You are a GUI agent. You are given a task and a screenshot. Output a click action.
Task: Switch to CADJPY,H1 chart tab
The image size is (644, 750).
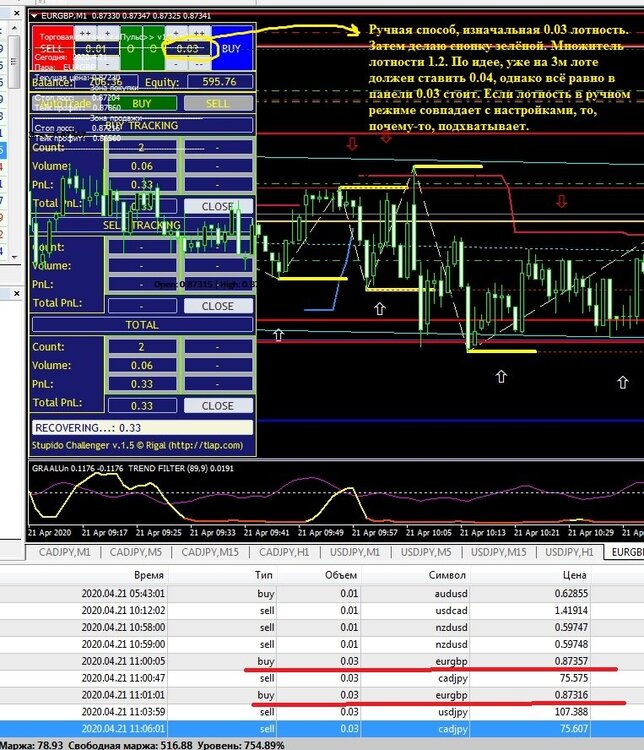tap(284, 552)
